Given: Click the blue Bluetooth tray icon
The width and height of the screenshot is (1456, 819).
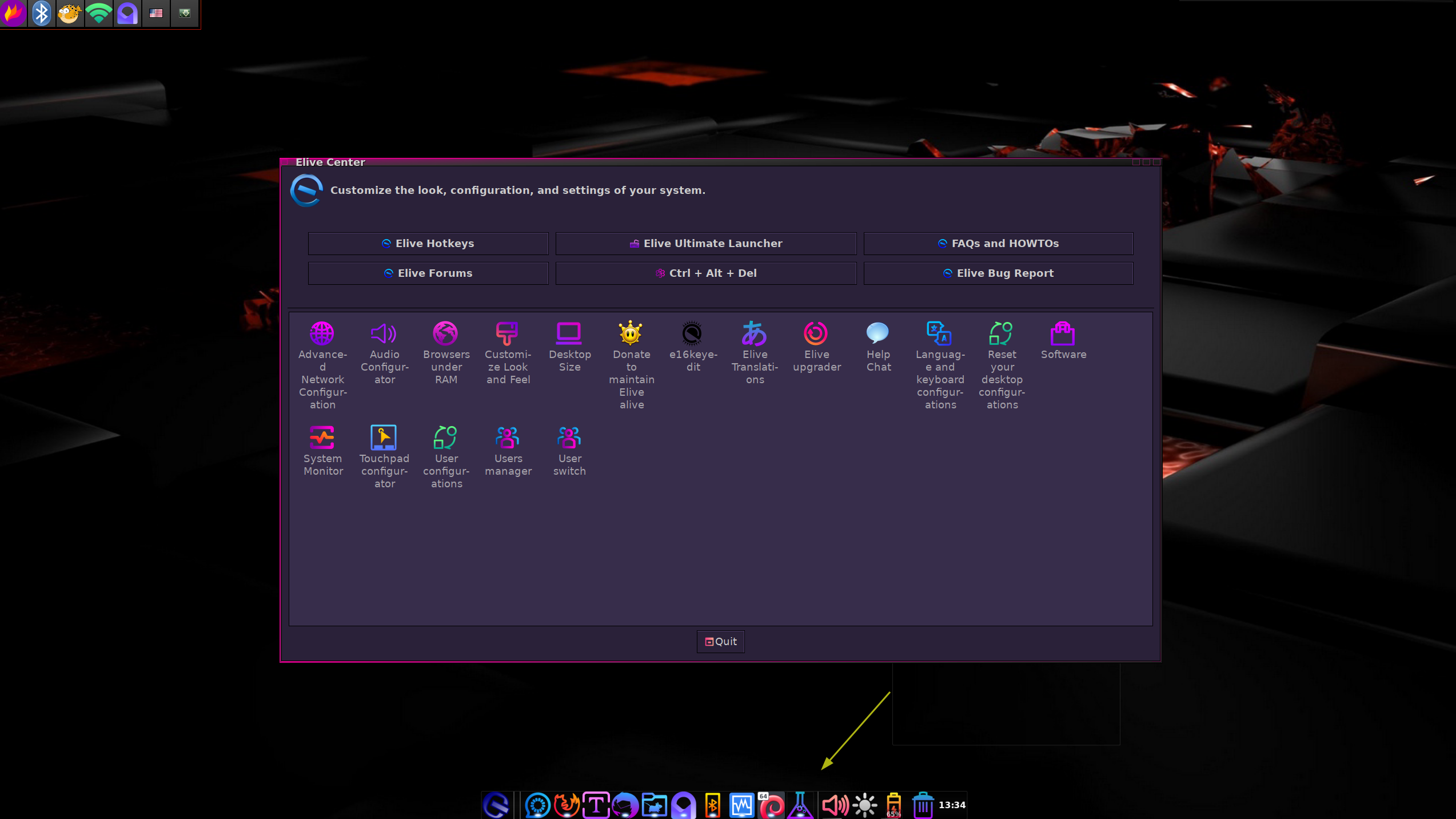Looking at the screenshot, I should click(x=42, y=13).
